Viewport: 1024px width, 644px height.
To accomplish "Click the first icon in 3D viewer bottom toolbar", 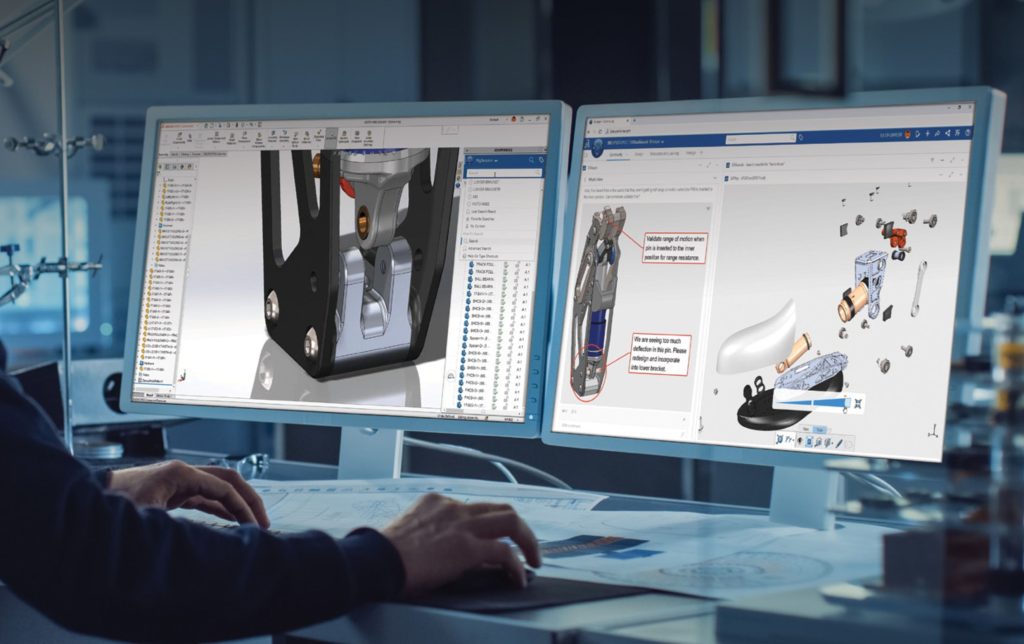I will [779, 441].
